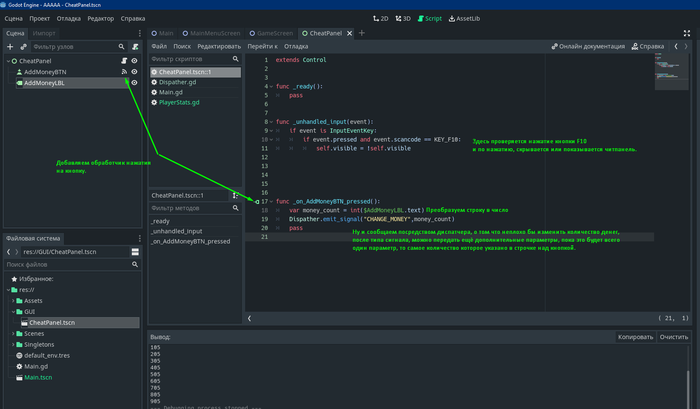This screenshot has height=409, width=700.
Task: Click the add new node plus icon
Action: coord(10,47)
